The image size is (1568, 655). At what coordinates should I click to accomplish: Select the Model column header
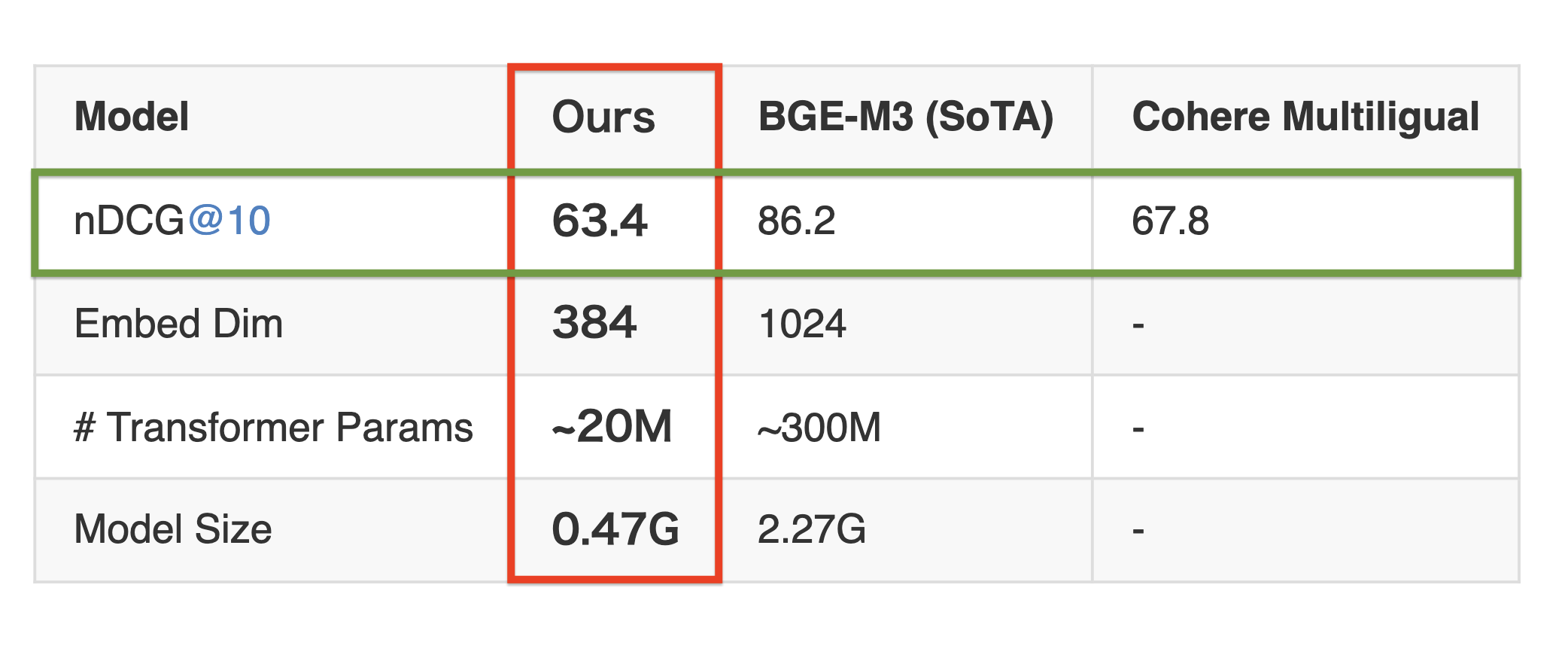click(x=132, y=117)
